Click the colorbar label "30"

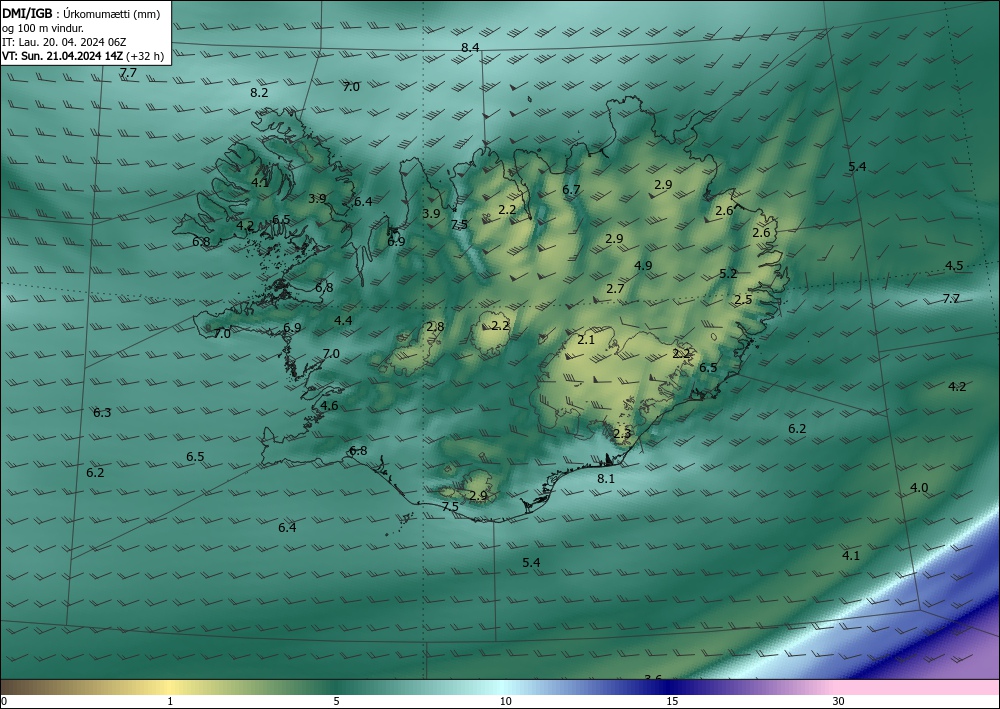pos(839,701)
